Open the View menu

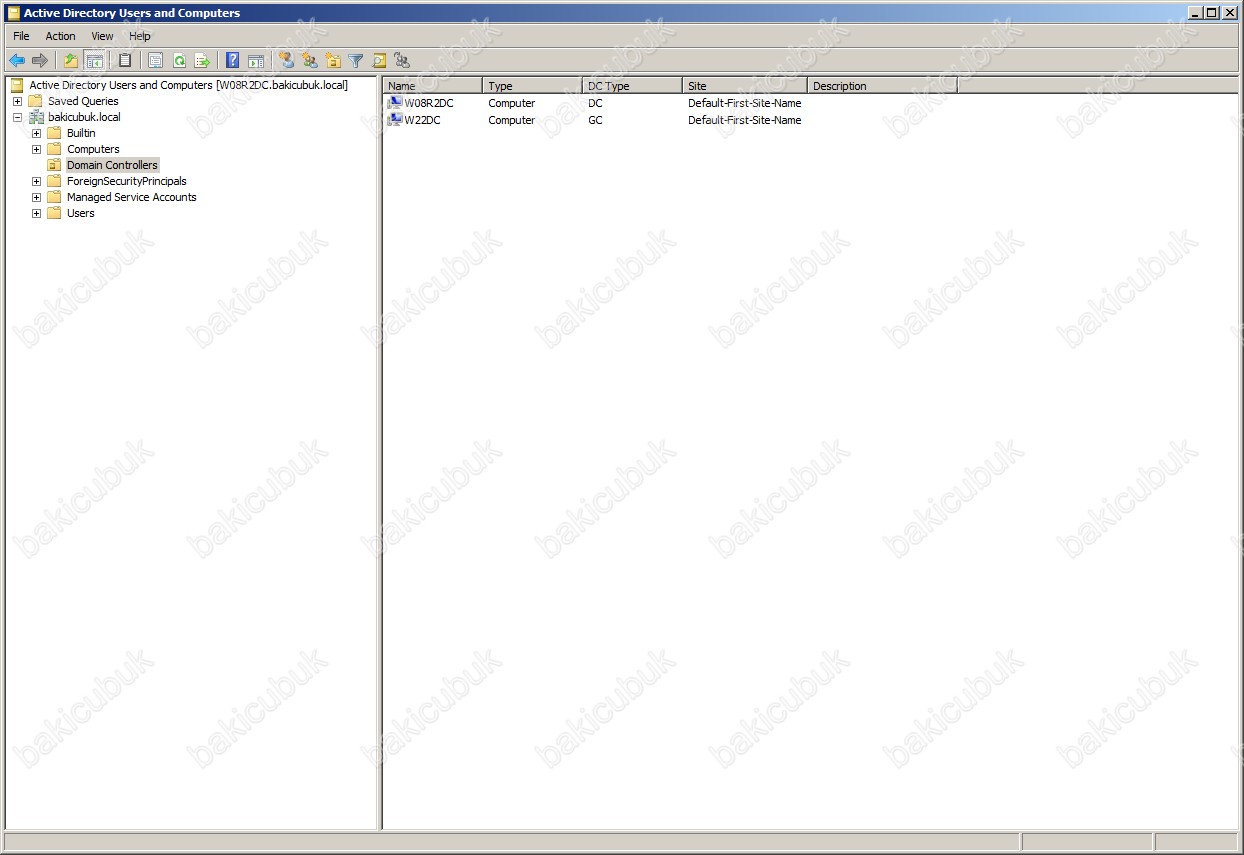click(x=102, y=36)
